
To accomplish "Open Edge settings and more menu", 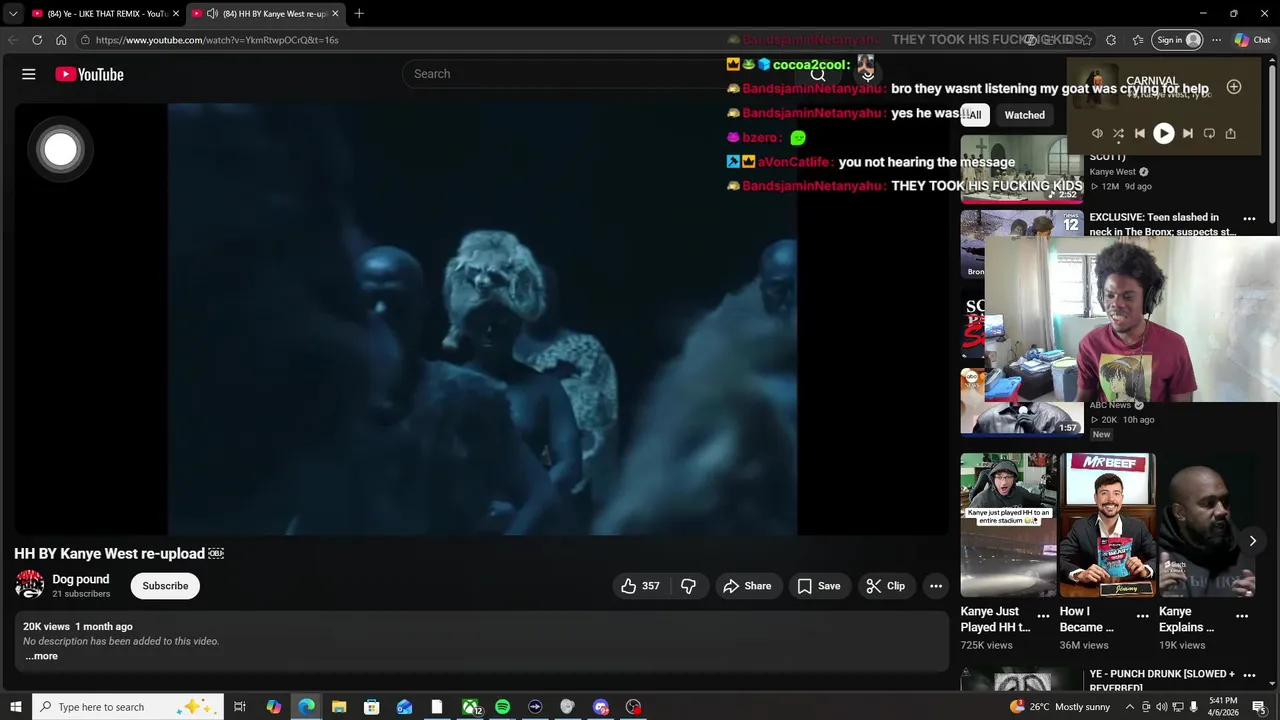I will click(x=1216, y=40).
